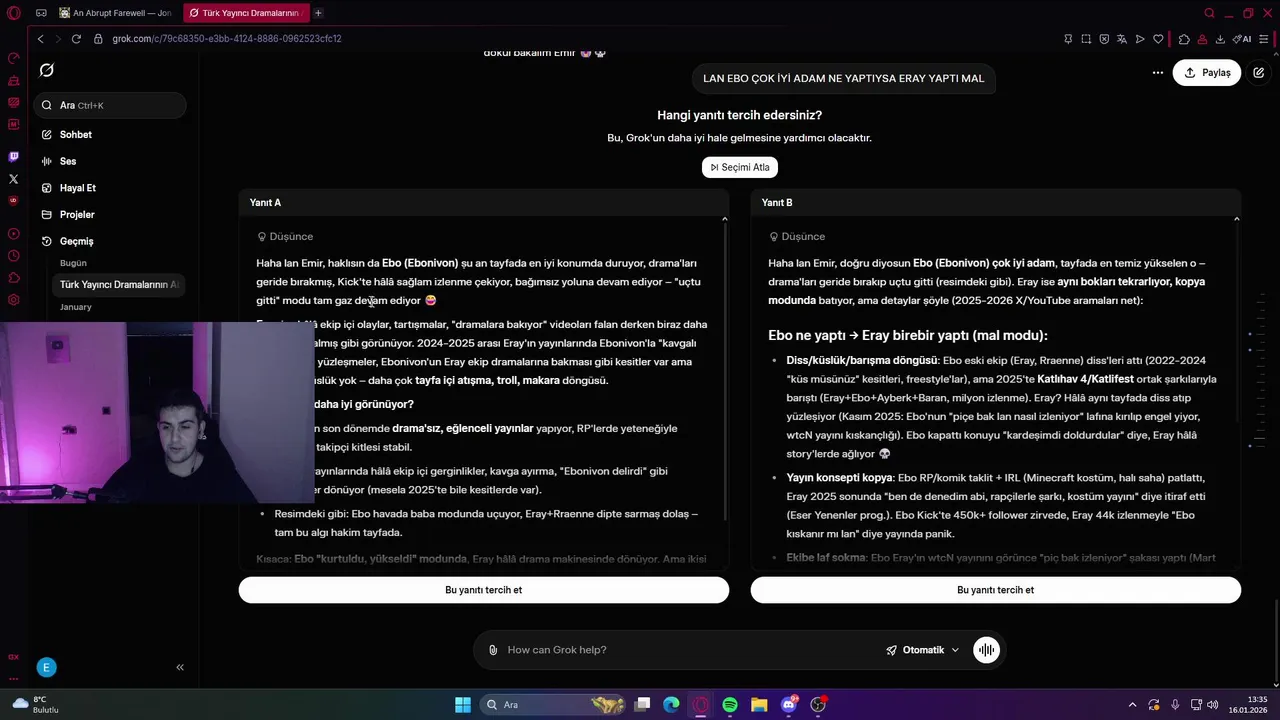Click the Yanıt A panel scrollbar
1280x720 pixels.
(725, 370)
